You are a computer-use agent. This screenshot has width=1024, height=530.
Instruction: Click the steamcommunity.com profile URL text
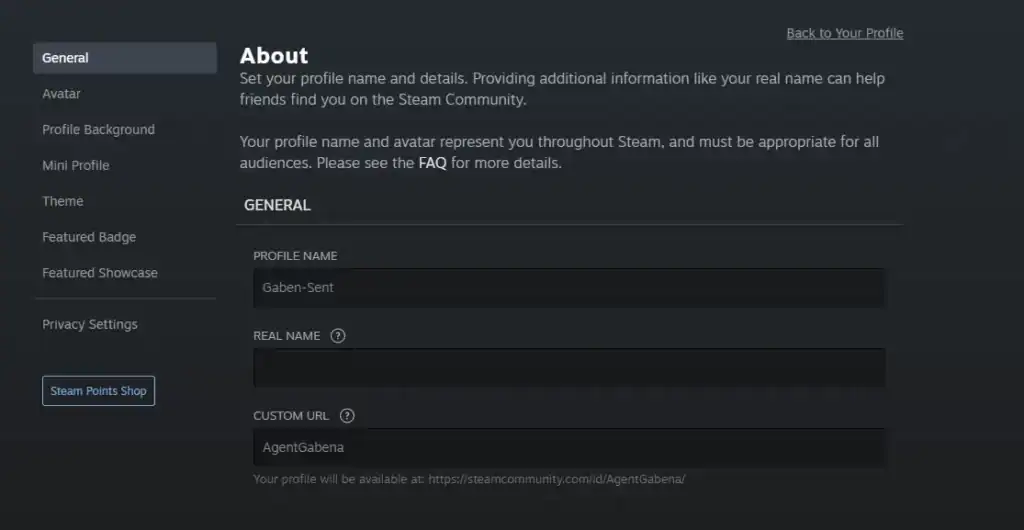coord(557,479)
